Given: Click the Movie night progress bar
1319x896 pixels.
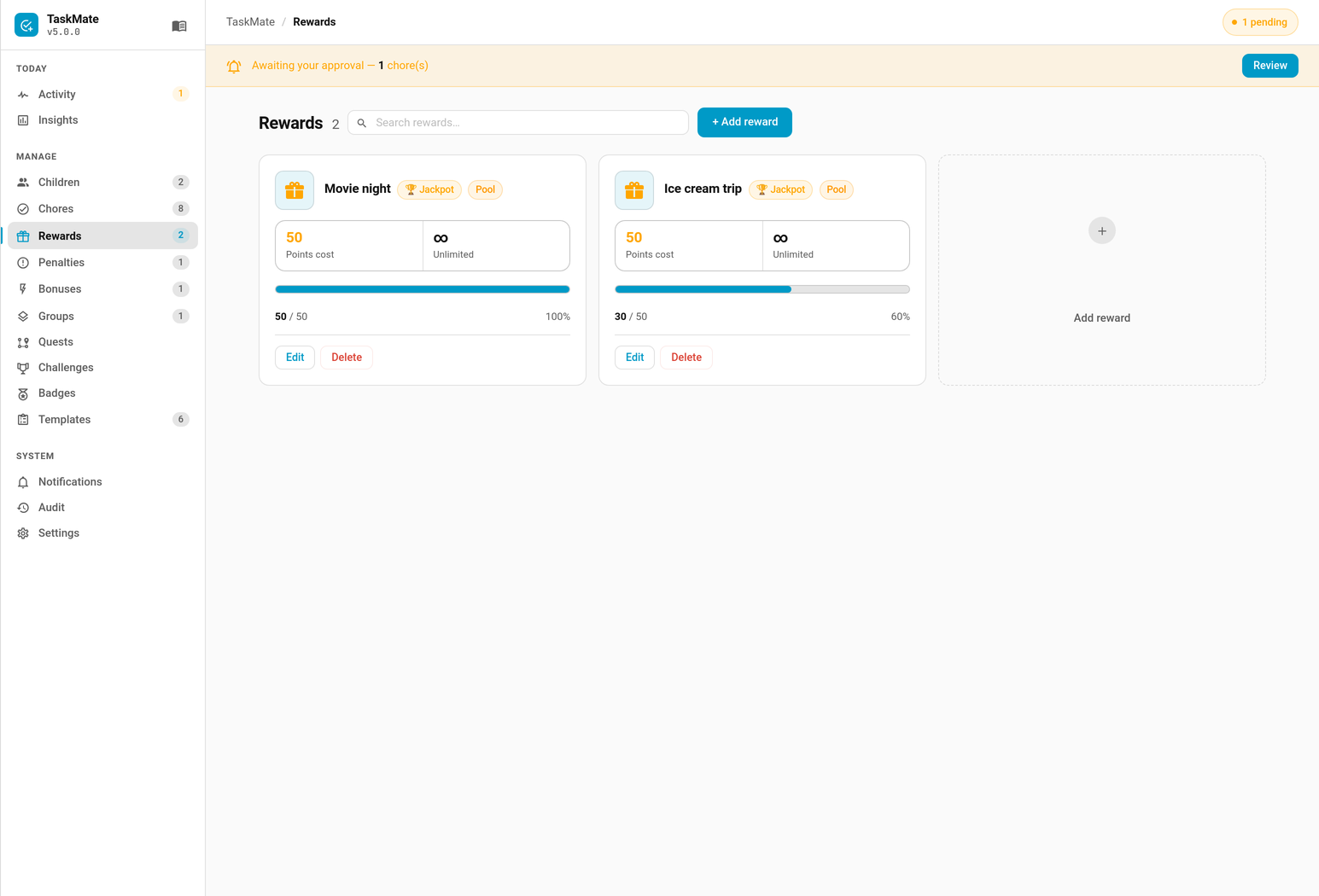Looking at the screenshot, I should [x=423, y=289].
